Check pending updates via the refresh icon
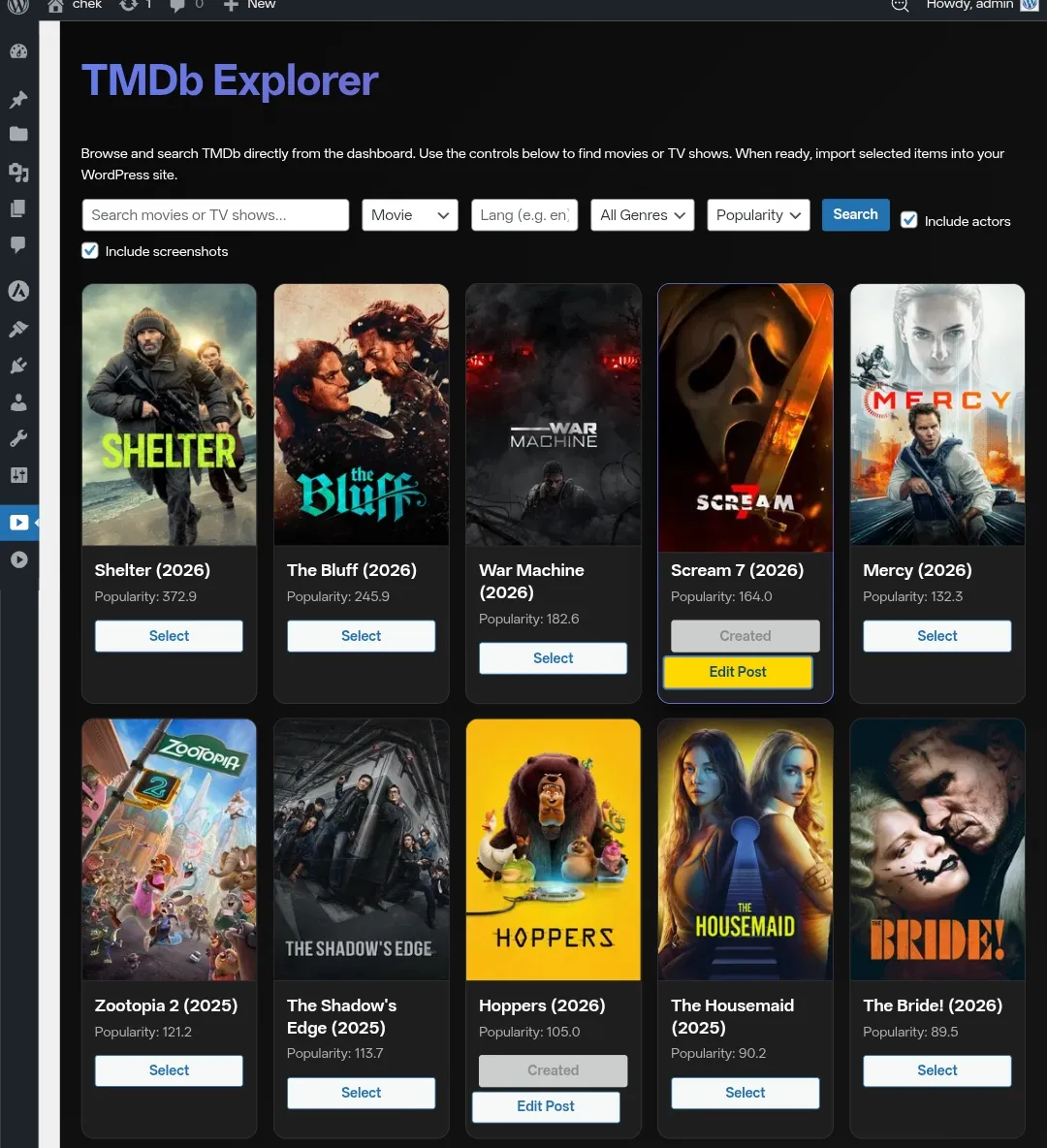 coord(130,6)
